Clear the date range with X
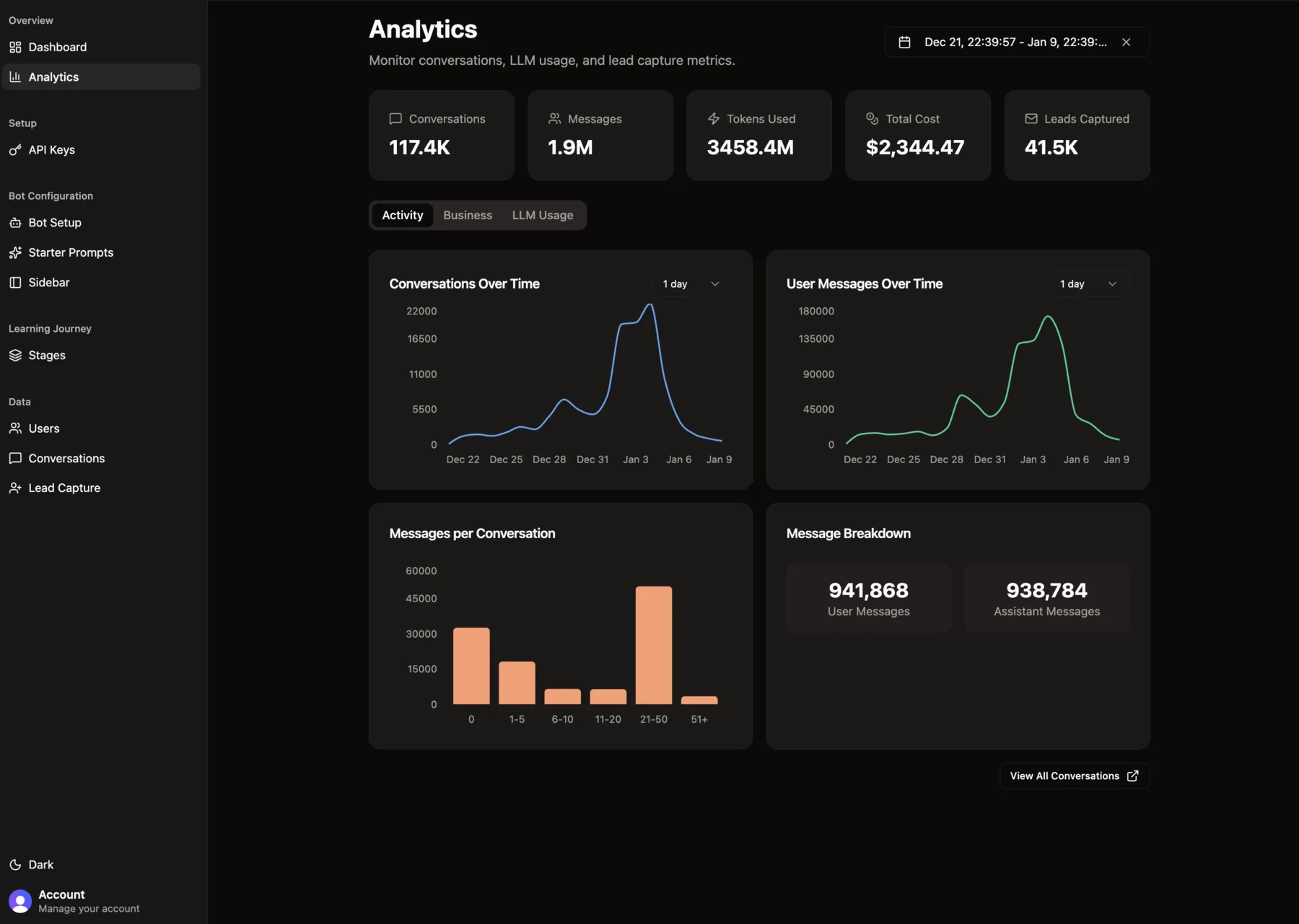Viewport: 1299px width, 924px height. [x=1126, y=43]
